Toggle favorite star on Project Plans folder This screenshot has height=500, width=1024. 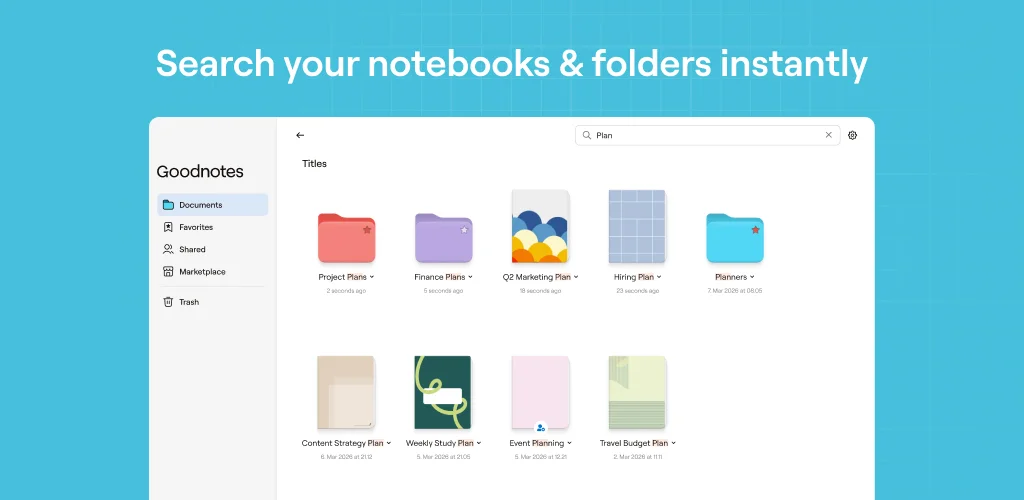coord(367,230)
